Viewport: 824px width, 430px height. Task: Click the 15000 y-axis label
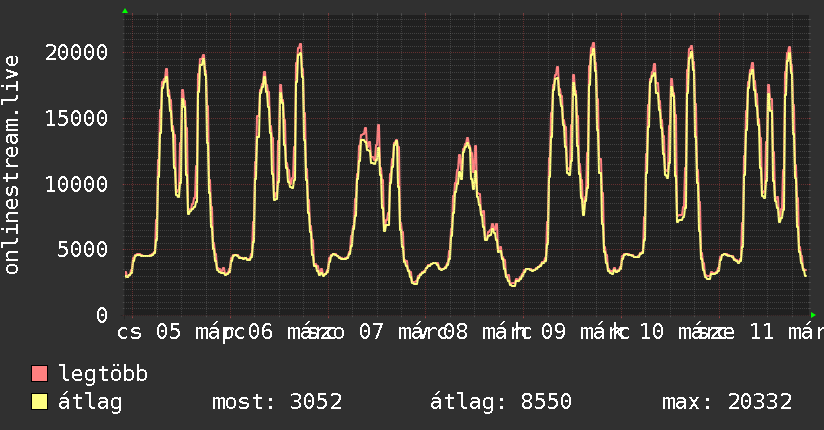[76, 118]
